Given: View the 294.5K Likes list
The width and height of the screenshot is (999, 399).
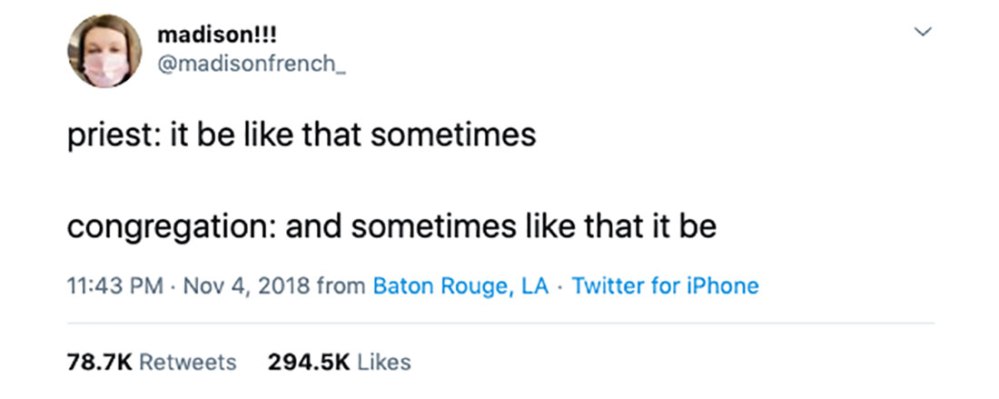Looking at the screenshot, I should (x=339, y=363).
